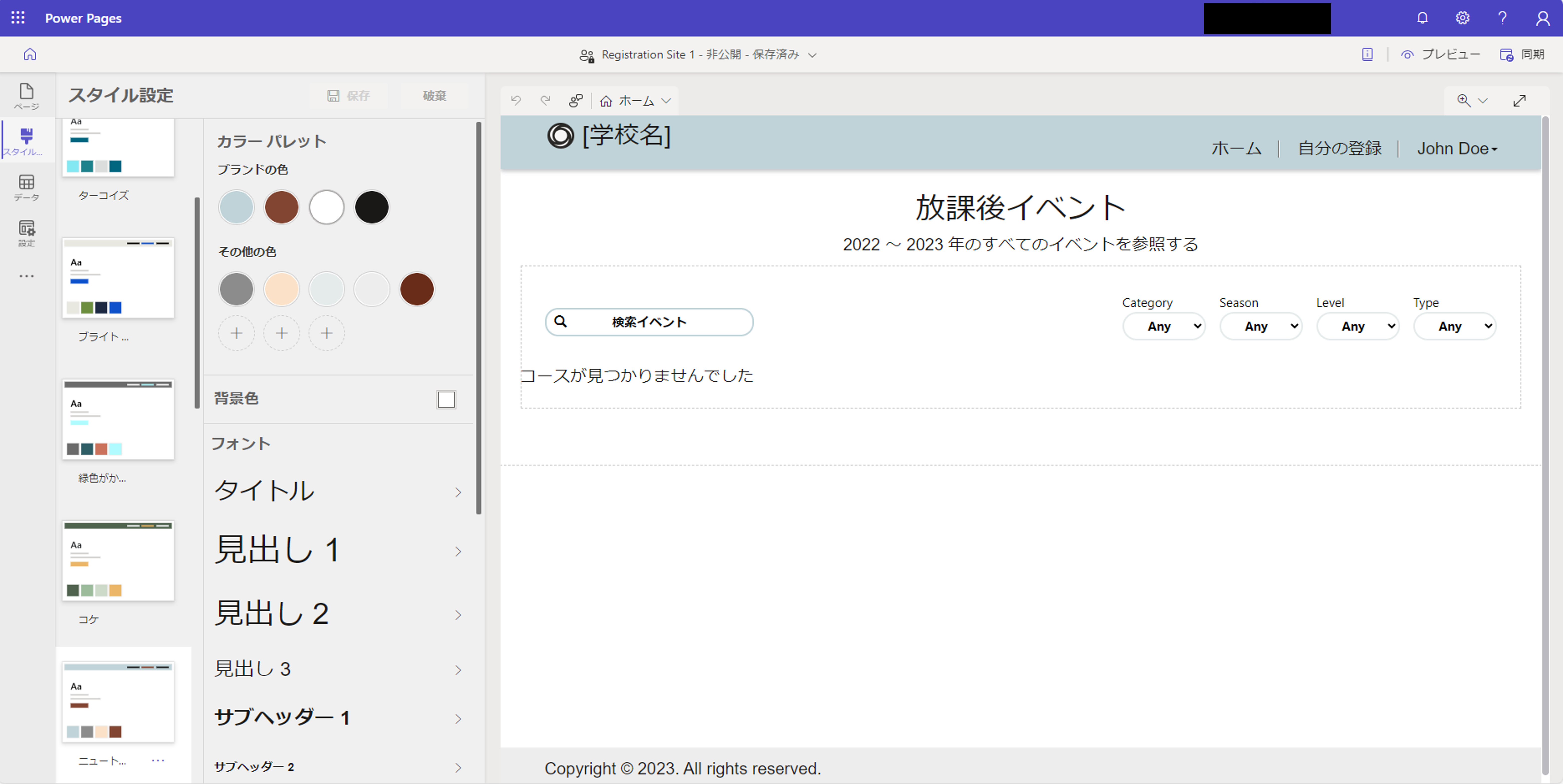Click the 破棄 discard button
Screen dimensions: 1563x784
pos(435,96)
